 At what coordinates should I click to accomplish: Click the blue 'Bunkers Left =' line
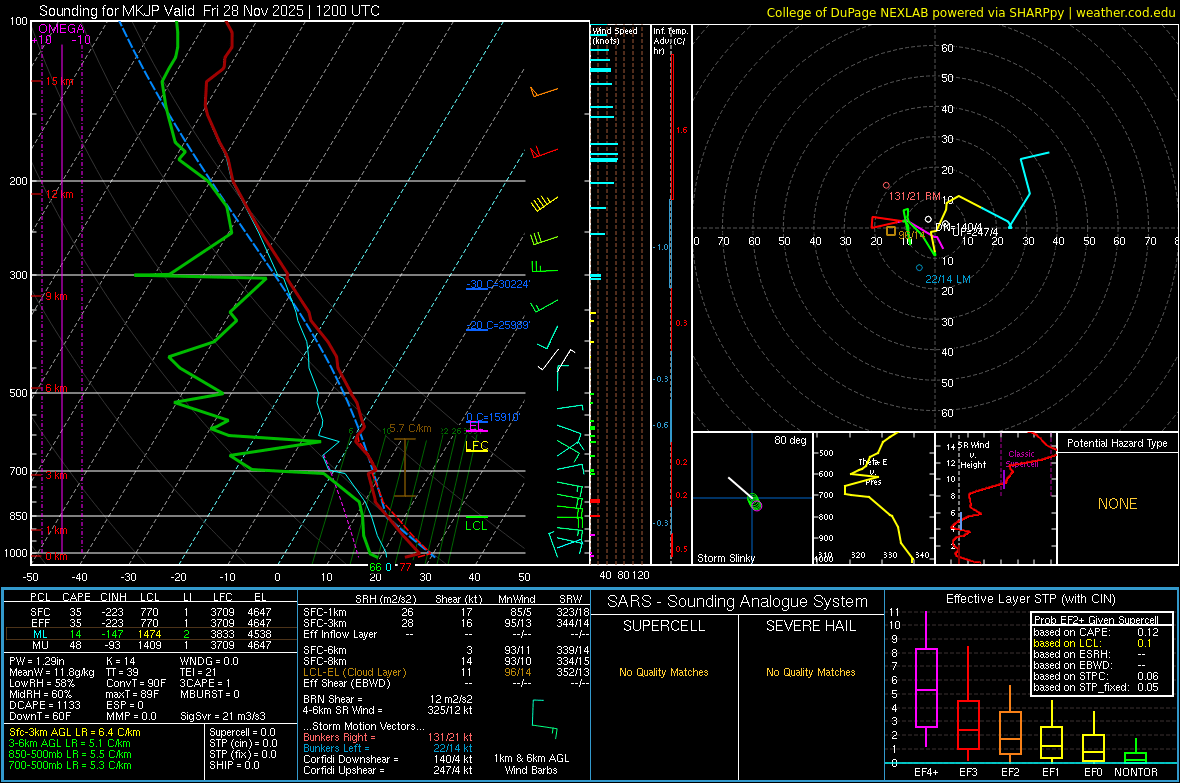(388, 748)
